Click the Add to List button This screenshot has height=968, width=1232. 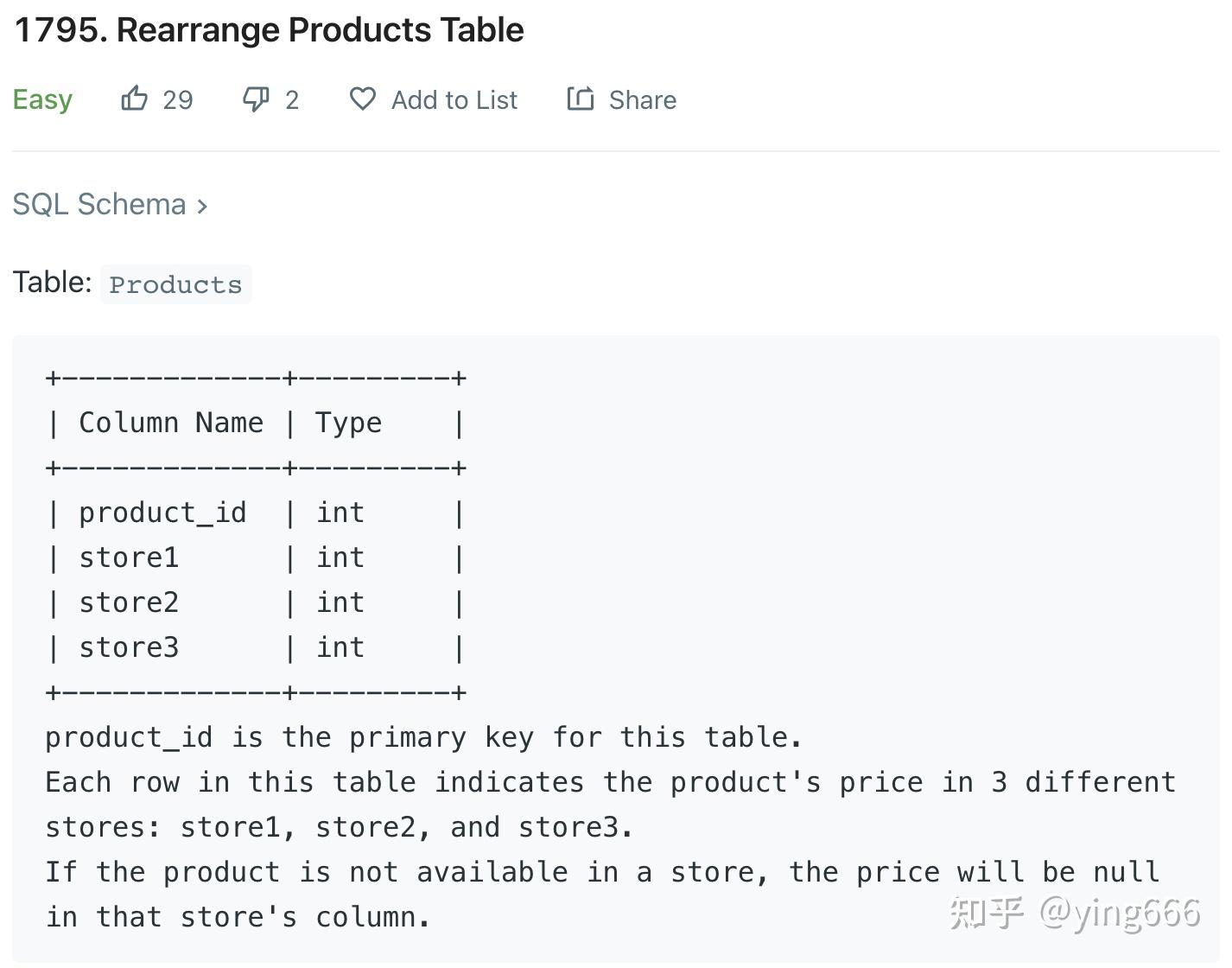point(454,99)
